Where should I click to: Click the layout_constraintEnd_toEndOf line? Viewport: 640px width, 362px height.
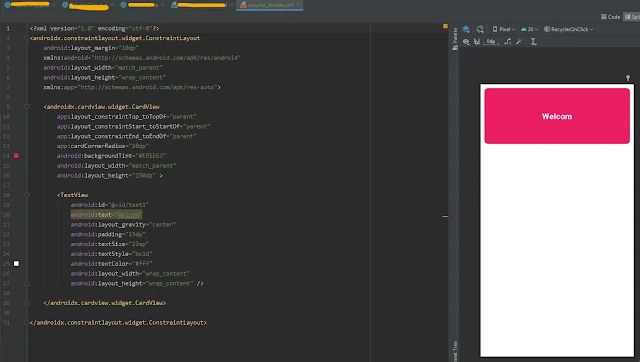(127, 136)
